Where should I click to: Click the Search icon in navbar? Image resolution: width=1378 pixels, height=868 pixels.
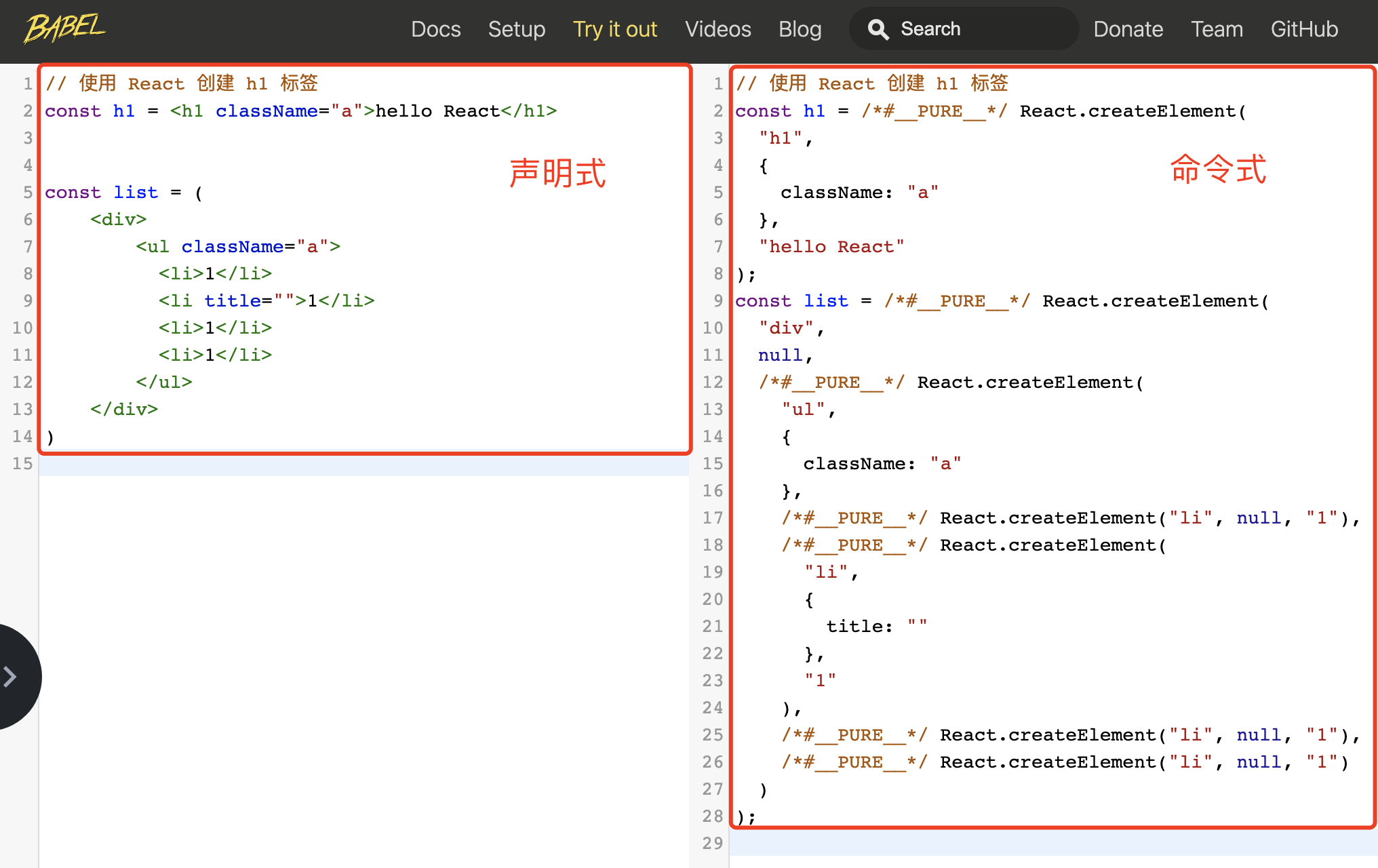(x=878, y=27)
